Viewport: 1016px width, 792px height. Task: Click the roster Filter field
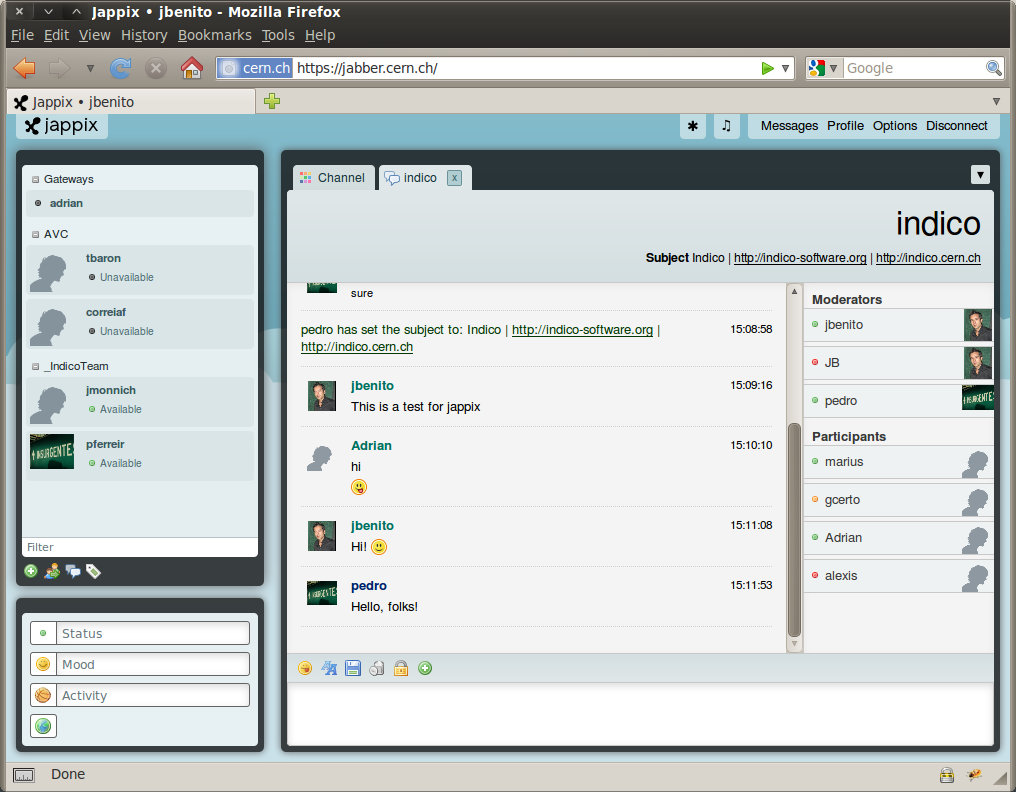click(x=140, y=547)
